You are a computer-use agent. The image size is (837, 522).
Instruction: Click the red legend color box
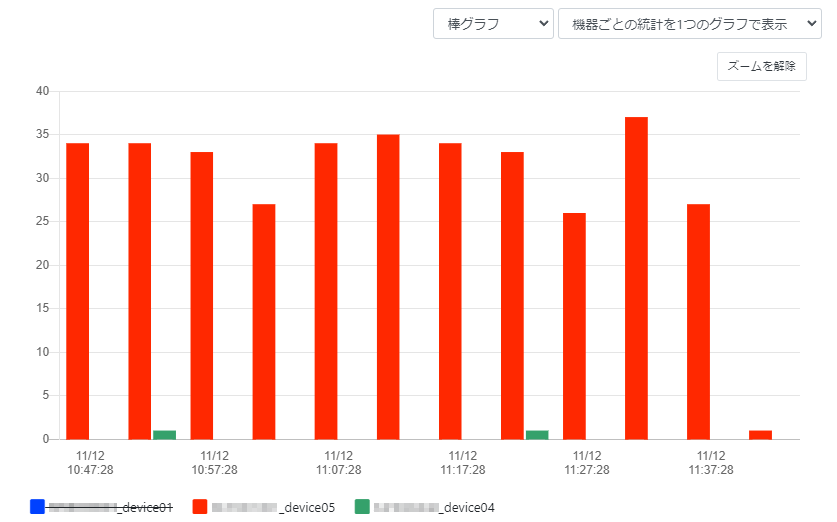click(200, 507)
